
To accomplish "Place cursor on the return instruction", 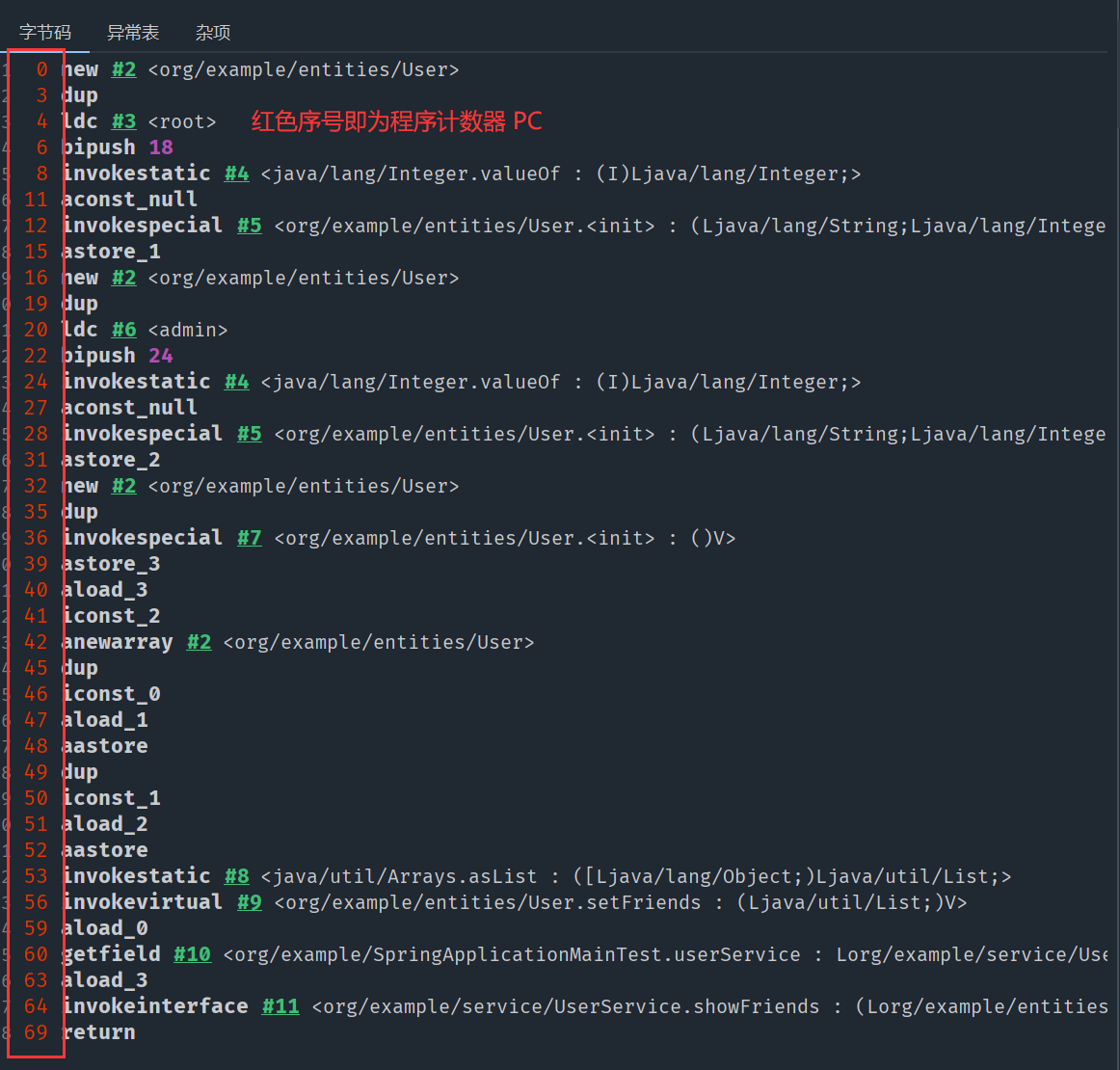I will (x=98, y=1032).
